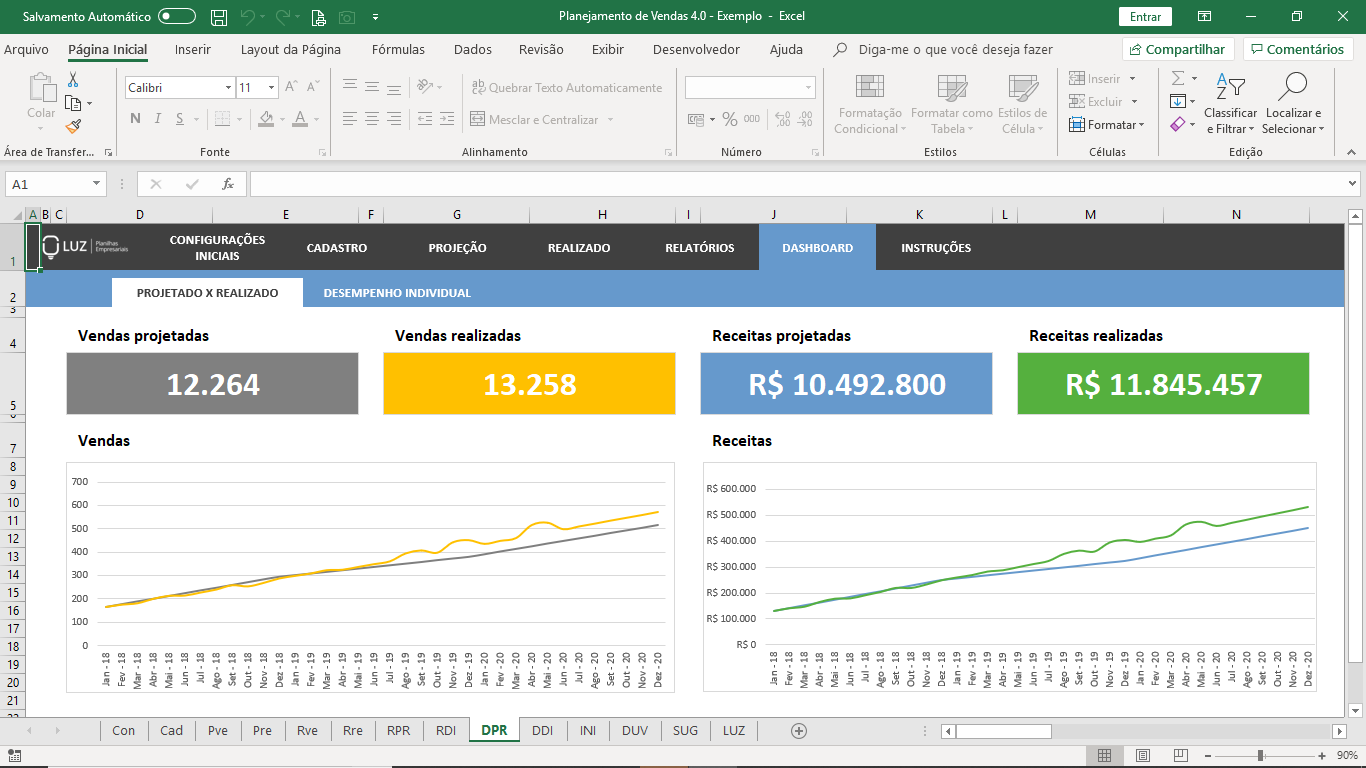Click the zoom slider in status bar
Image resolution: width=1366 pixels, height=768 pixels.
click(x=1261, y=755)
